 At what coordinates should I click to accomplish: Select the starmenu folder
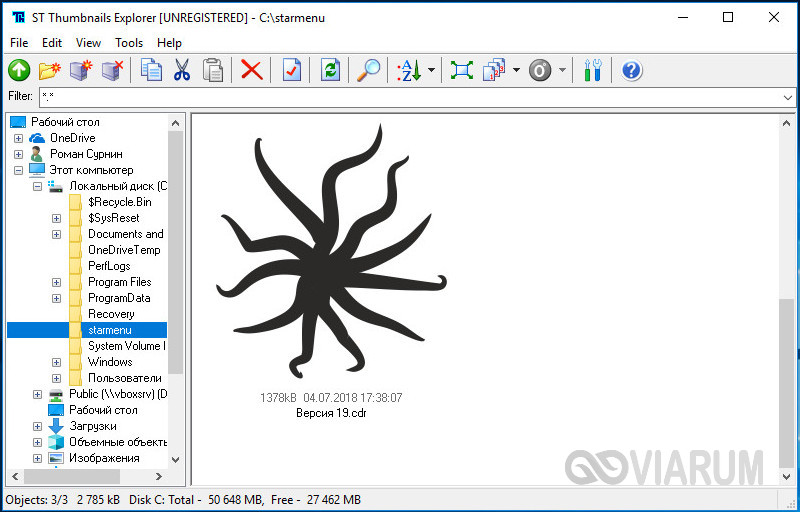click(110, 330)
